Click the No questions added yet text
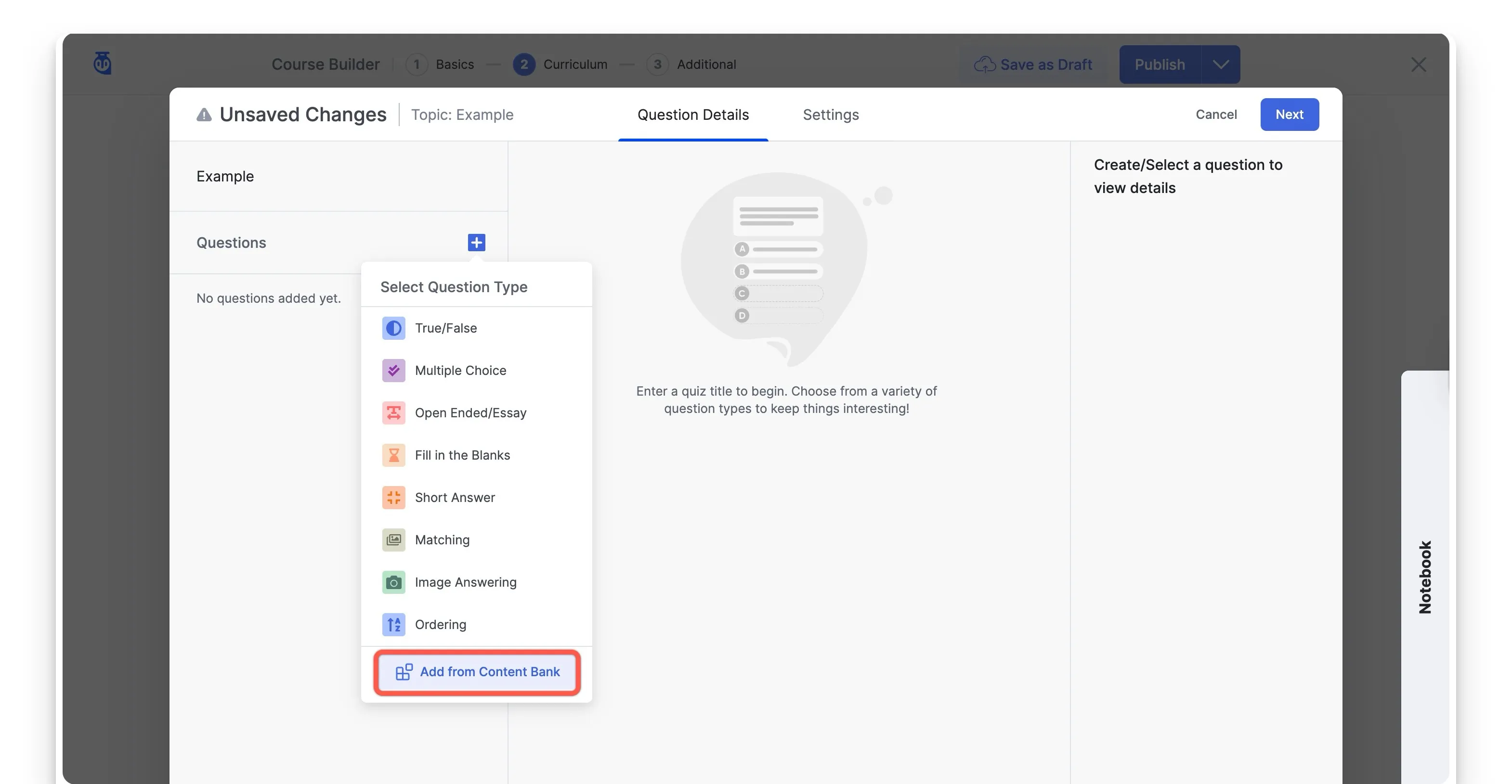Image resolution: width=1512 pixels, height=784 pixels. pos(268,298)
